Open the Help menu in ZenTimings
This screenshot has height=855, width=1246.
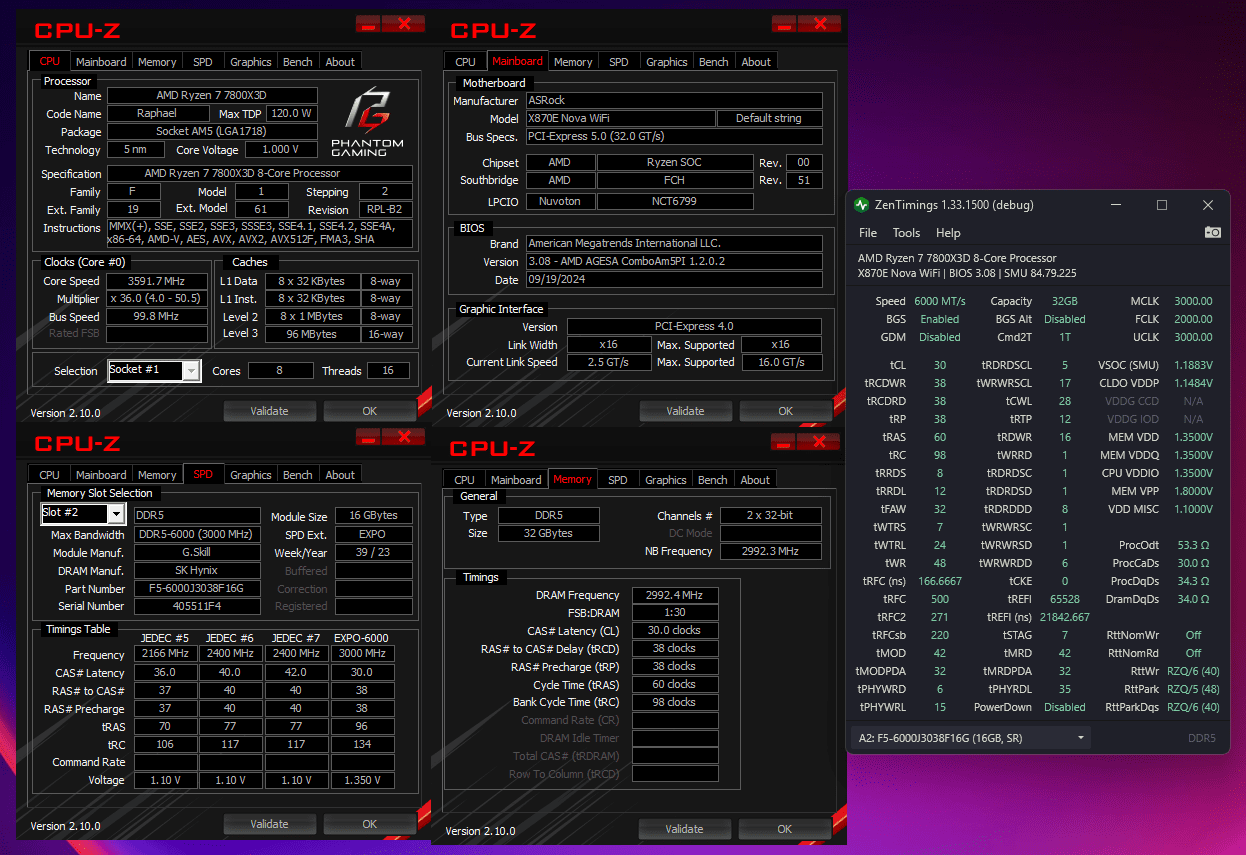(948, 232)
